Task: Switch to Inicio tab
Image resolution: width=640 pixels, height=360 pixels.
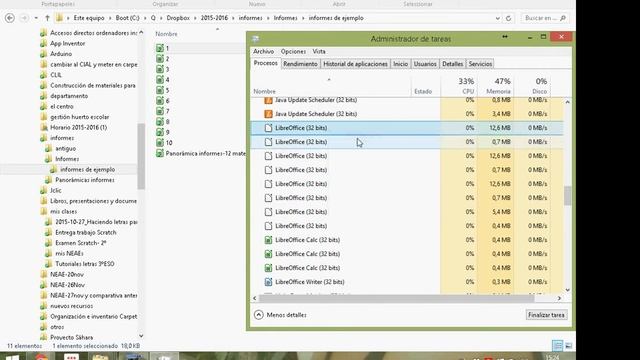Action: (x=400, y=64)
